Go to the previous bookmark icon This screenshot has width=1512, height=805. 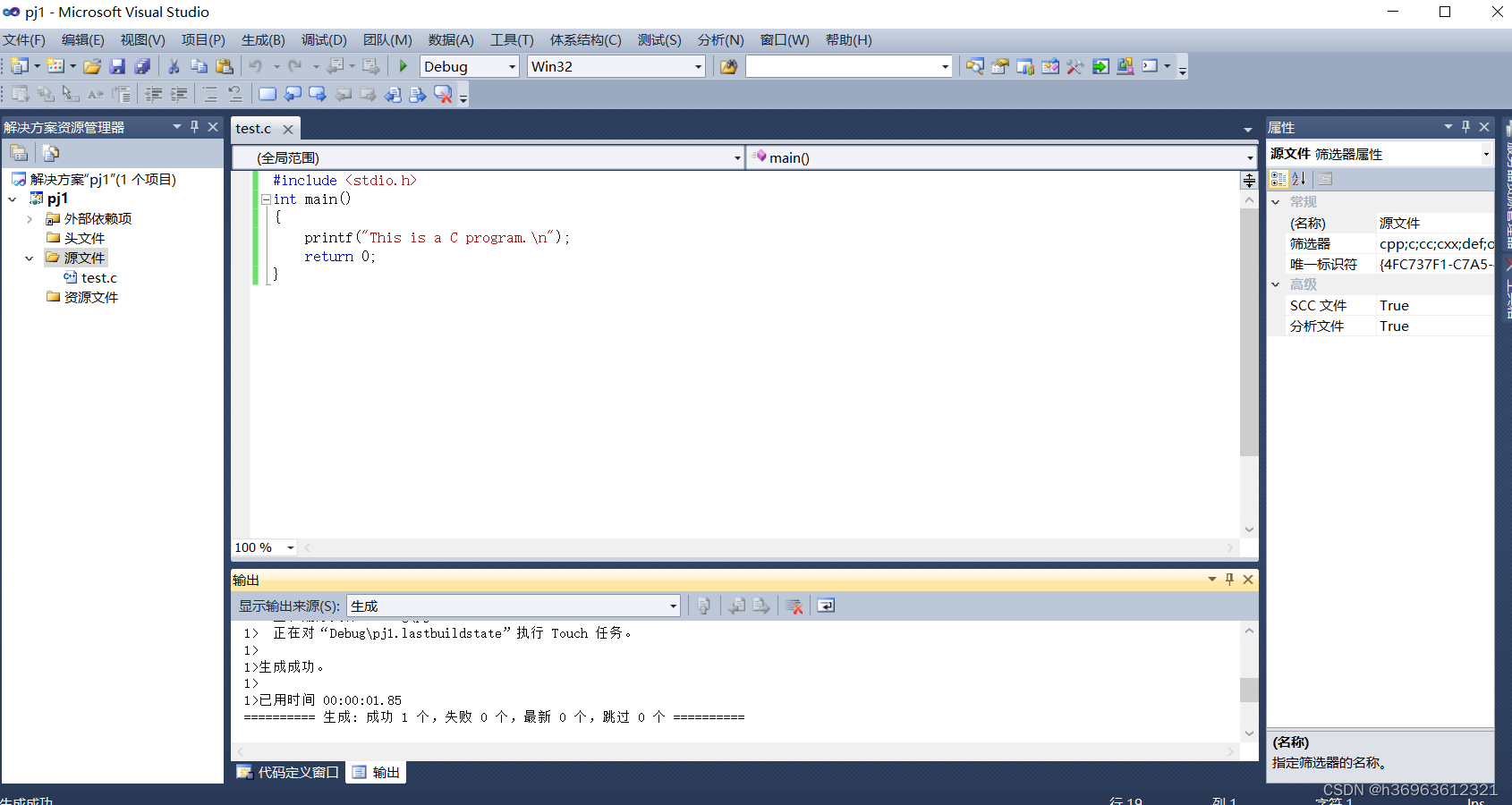coord(293,94)
